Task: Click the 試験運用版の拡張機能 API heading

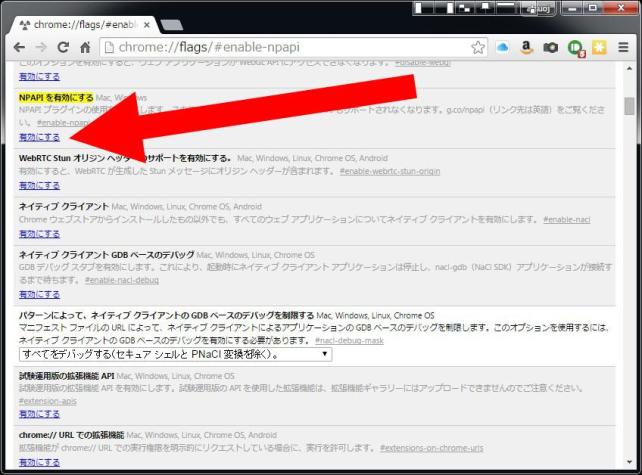Action: pos(66,376)
